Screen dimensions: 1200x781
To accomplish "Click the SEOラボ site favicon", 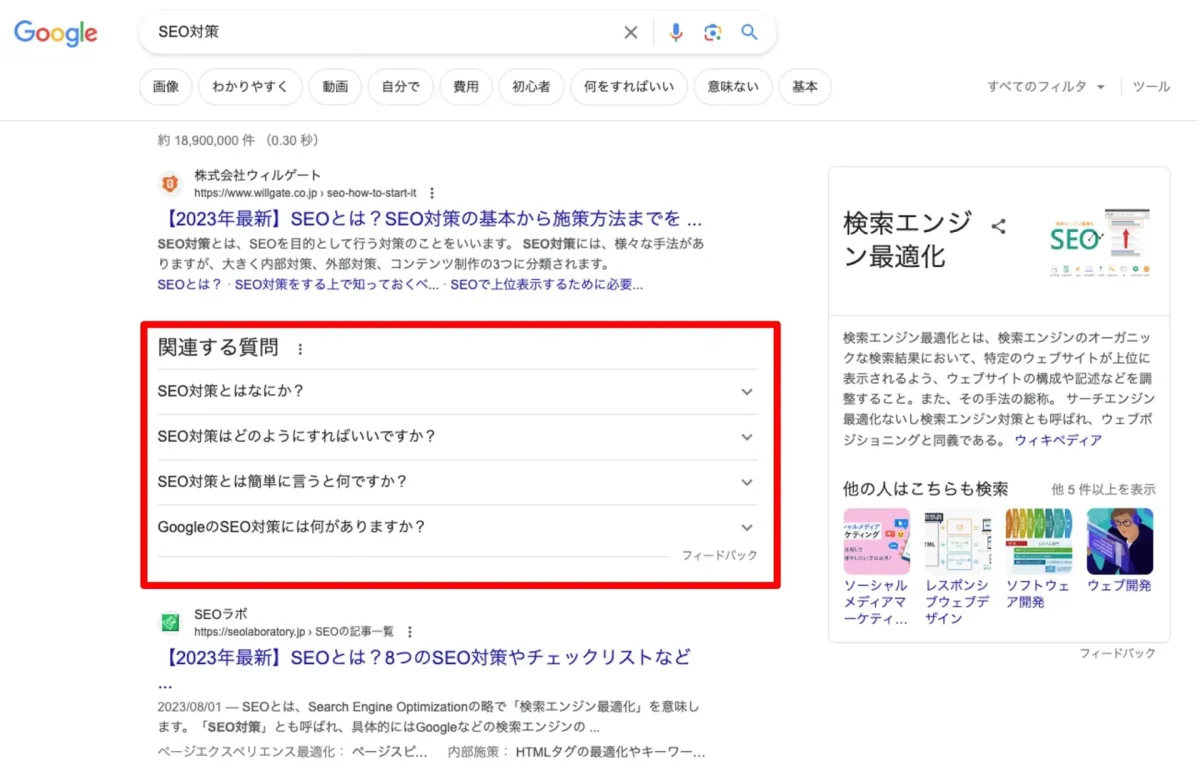I will (170, 623).
